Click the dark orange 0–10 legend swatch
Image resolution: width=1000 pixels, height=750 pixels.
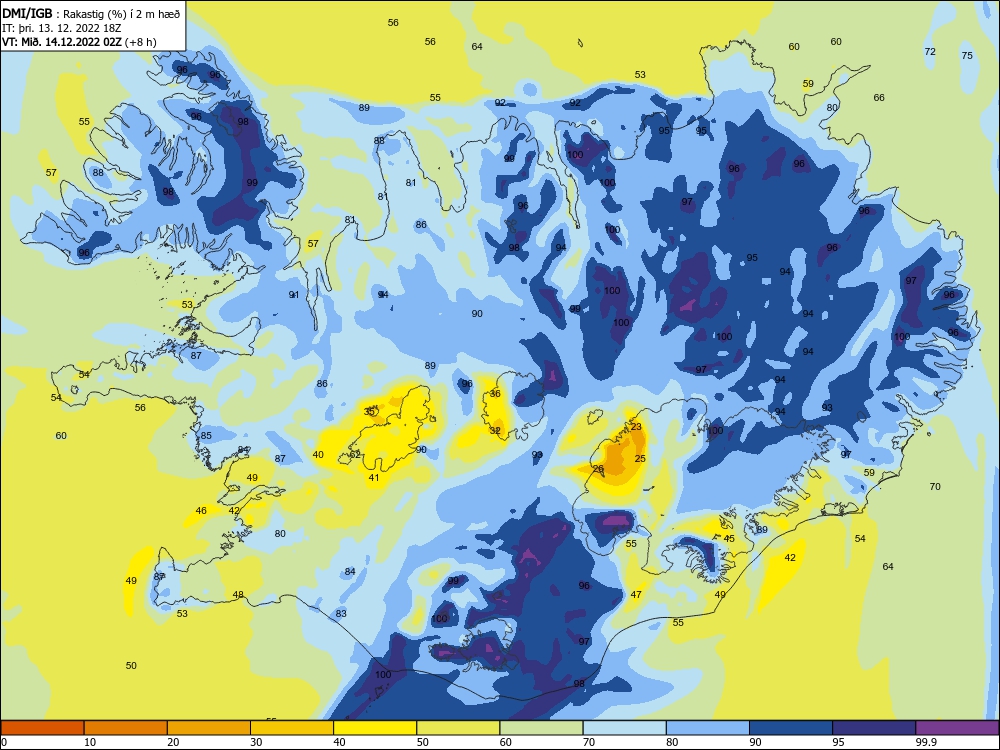click(42, 728)
